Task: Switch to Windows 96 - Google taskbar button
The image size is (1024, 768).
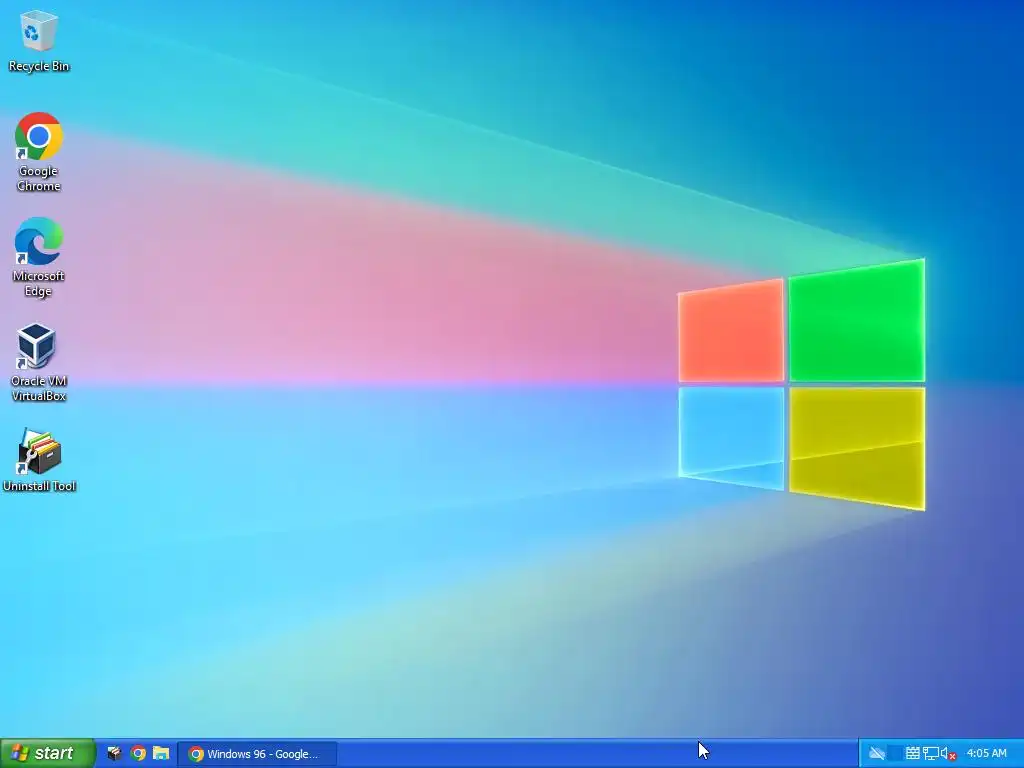Action: [257, 754]
